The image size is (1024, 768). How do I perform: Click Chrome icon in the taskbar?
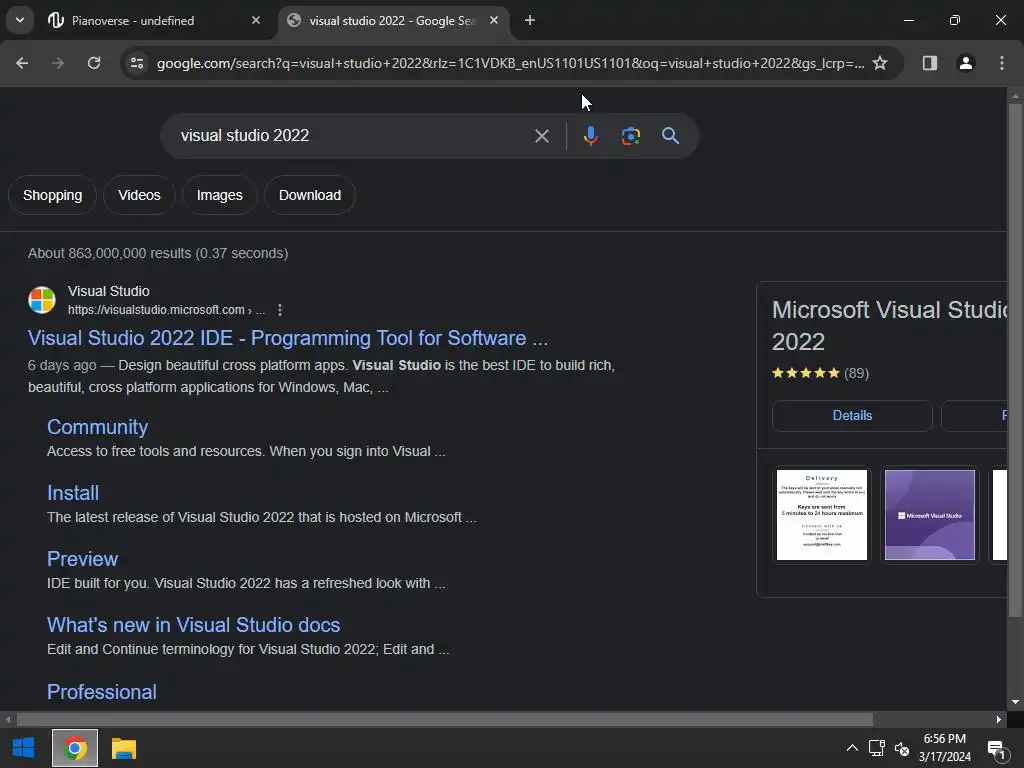click(75, 748)
